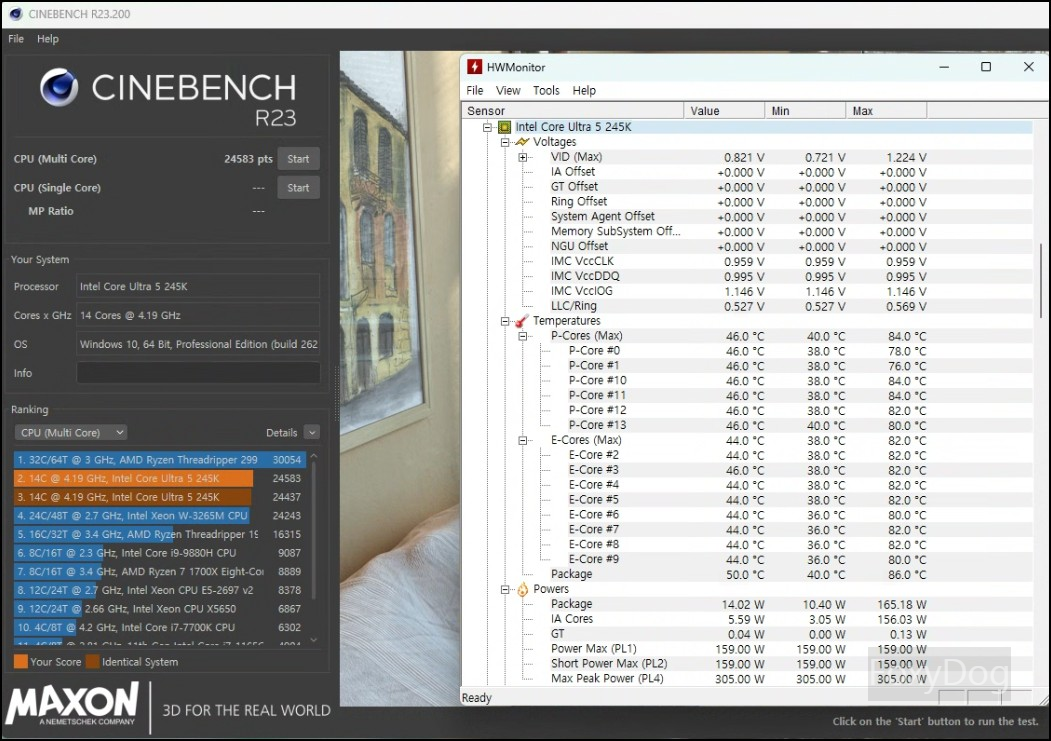Open the CPU (Multi Core) ranking dropdown
Image resolution: width=1051 pixels, height=741 pixels.
point(70,432)
